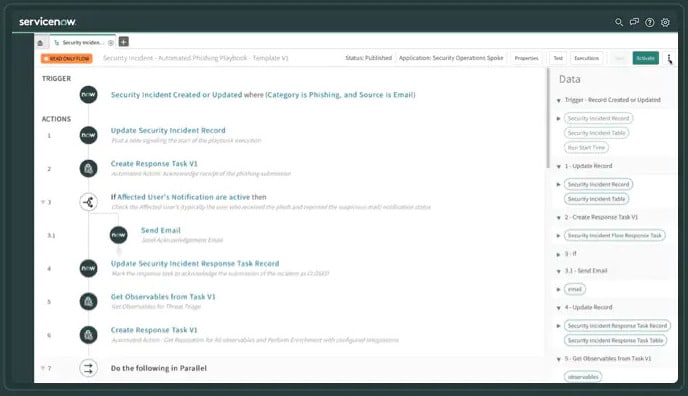
Task: Select trigger Security Incident Table data pill
Action: [596, 133]
